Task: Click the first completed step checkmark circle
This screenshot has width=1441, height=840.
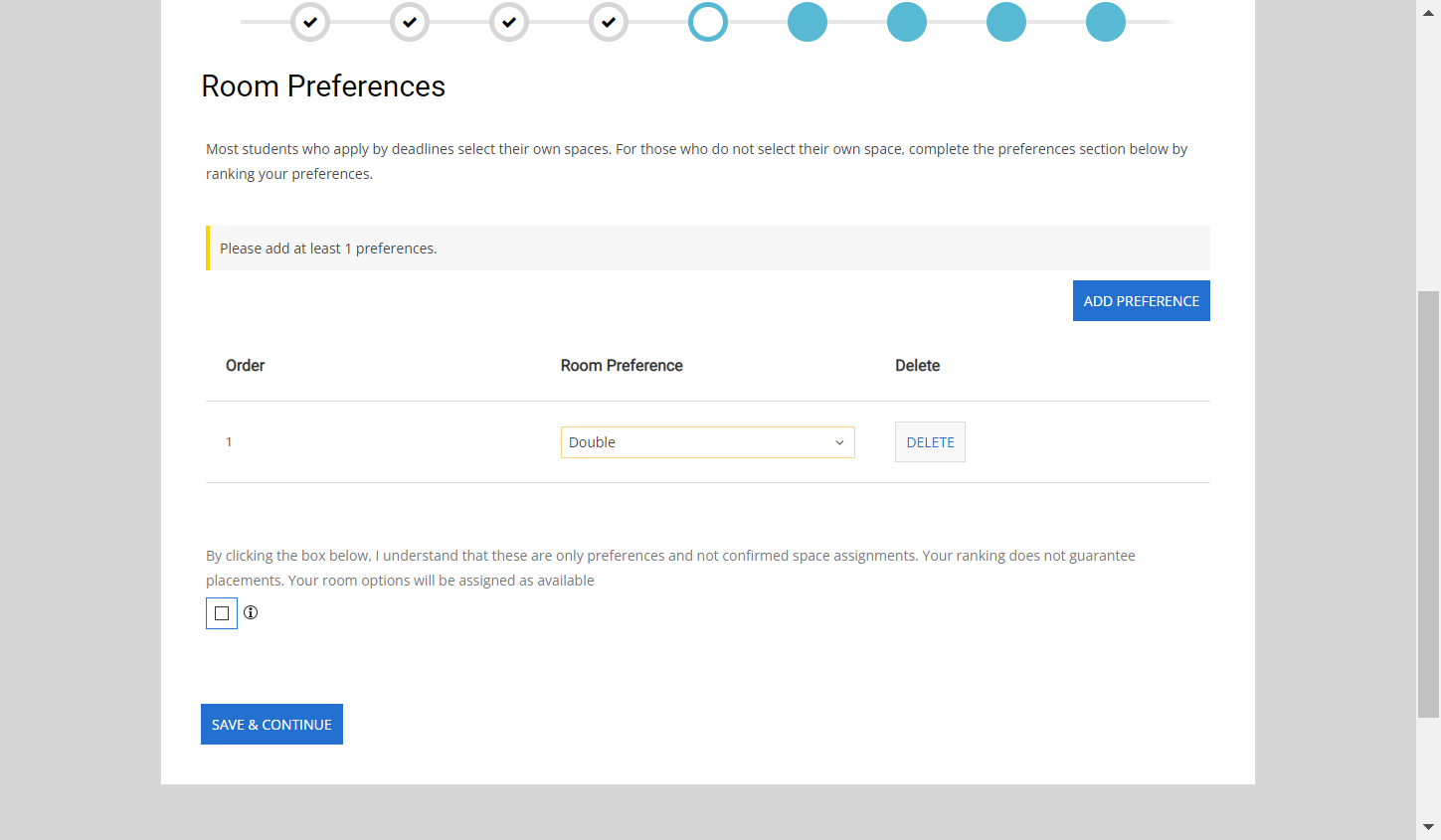Action: [310, 21]
